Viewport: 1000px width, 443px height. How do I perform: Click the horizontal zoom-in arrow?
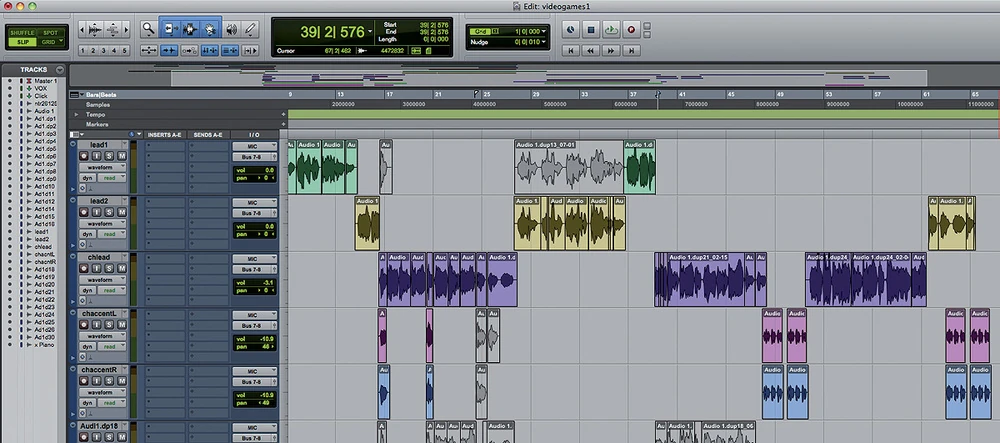click(x=127, y=29)
